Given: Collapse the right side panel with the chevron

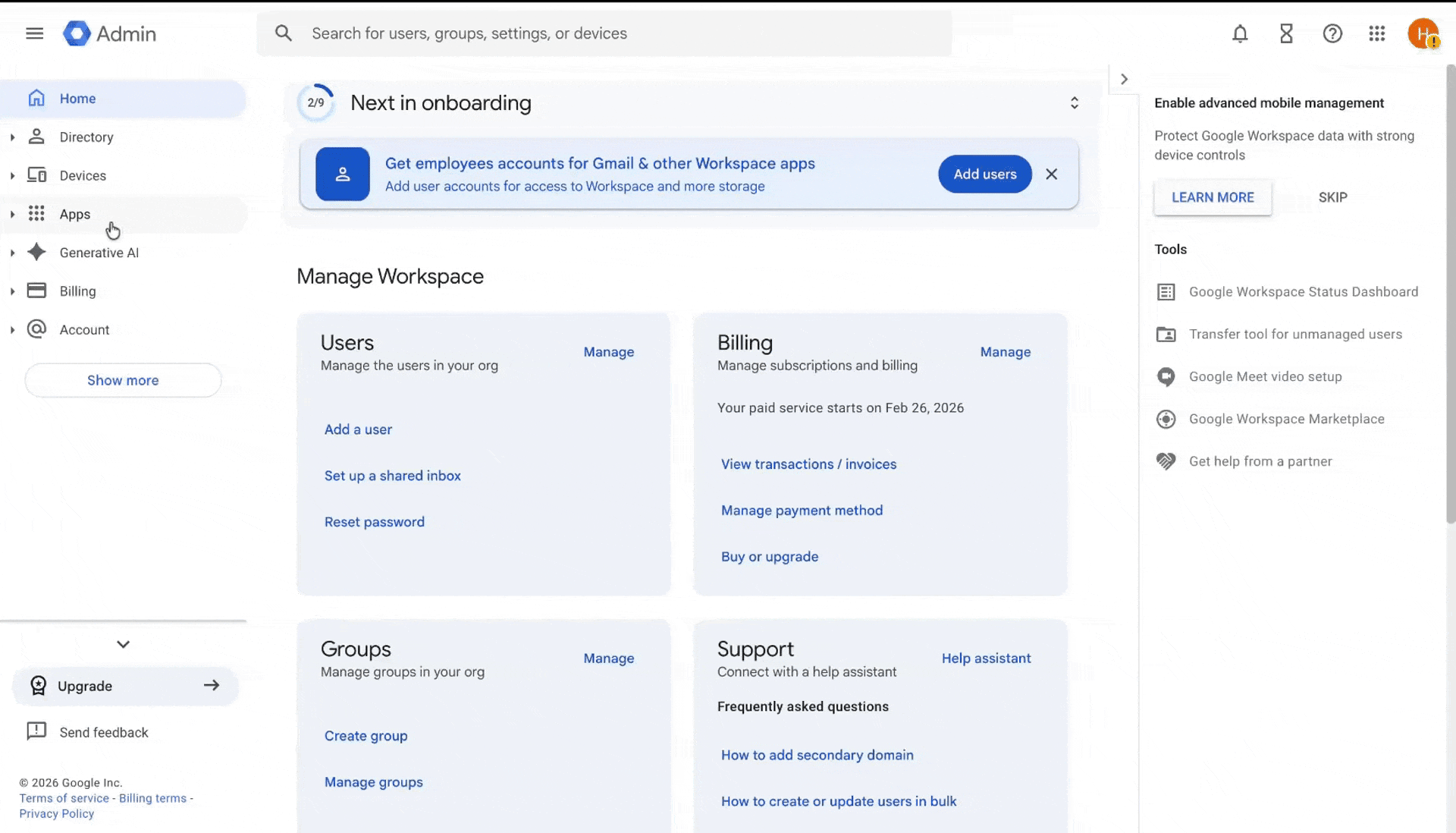Looking at the screenshot, I should click(1124, 79).
